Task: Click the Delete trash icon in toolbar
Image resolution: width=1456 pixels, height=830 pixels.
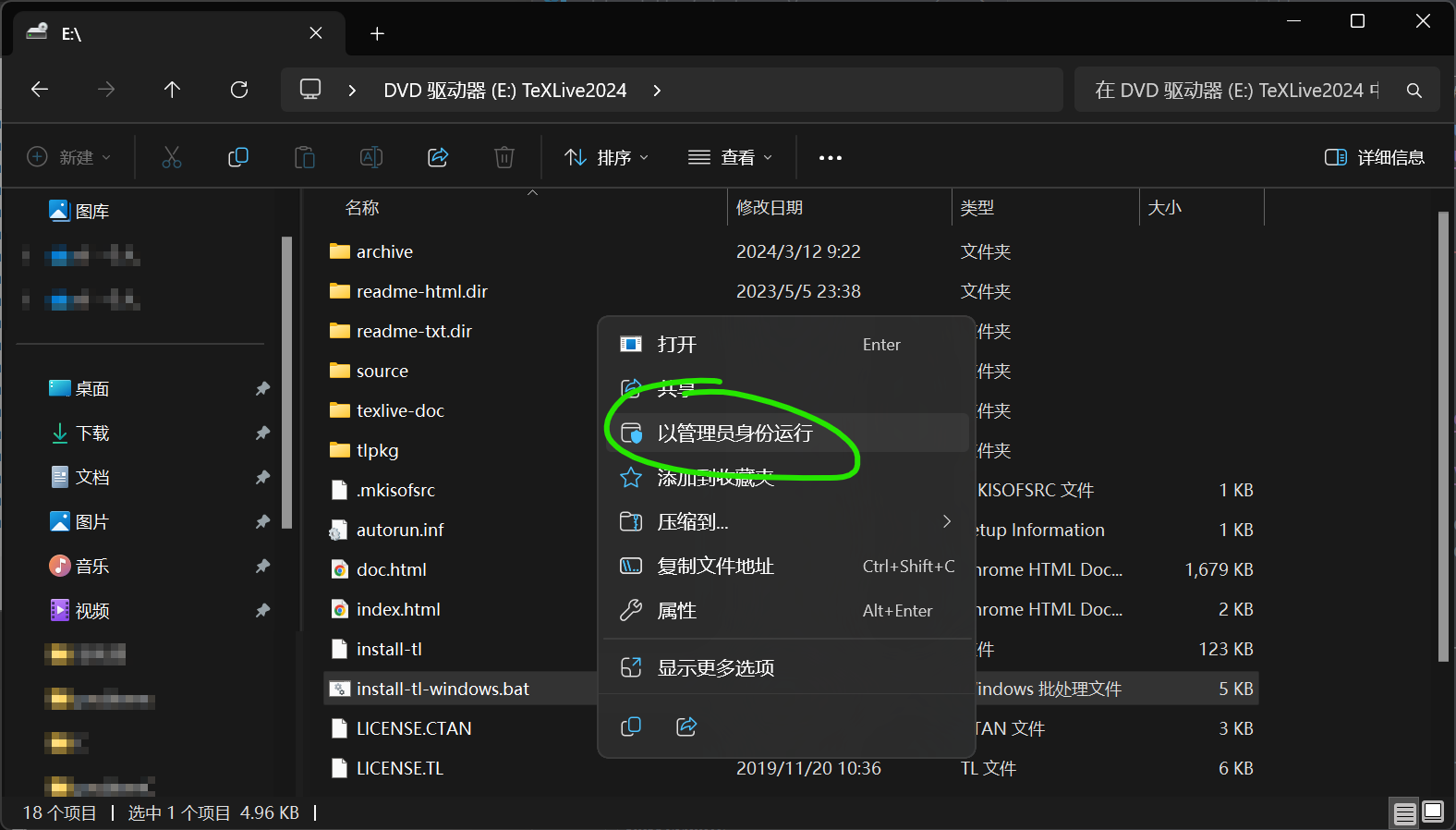Action: click(504, 157)
